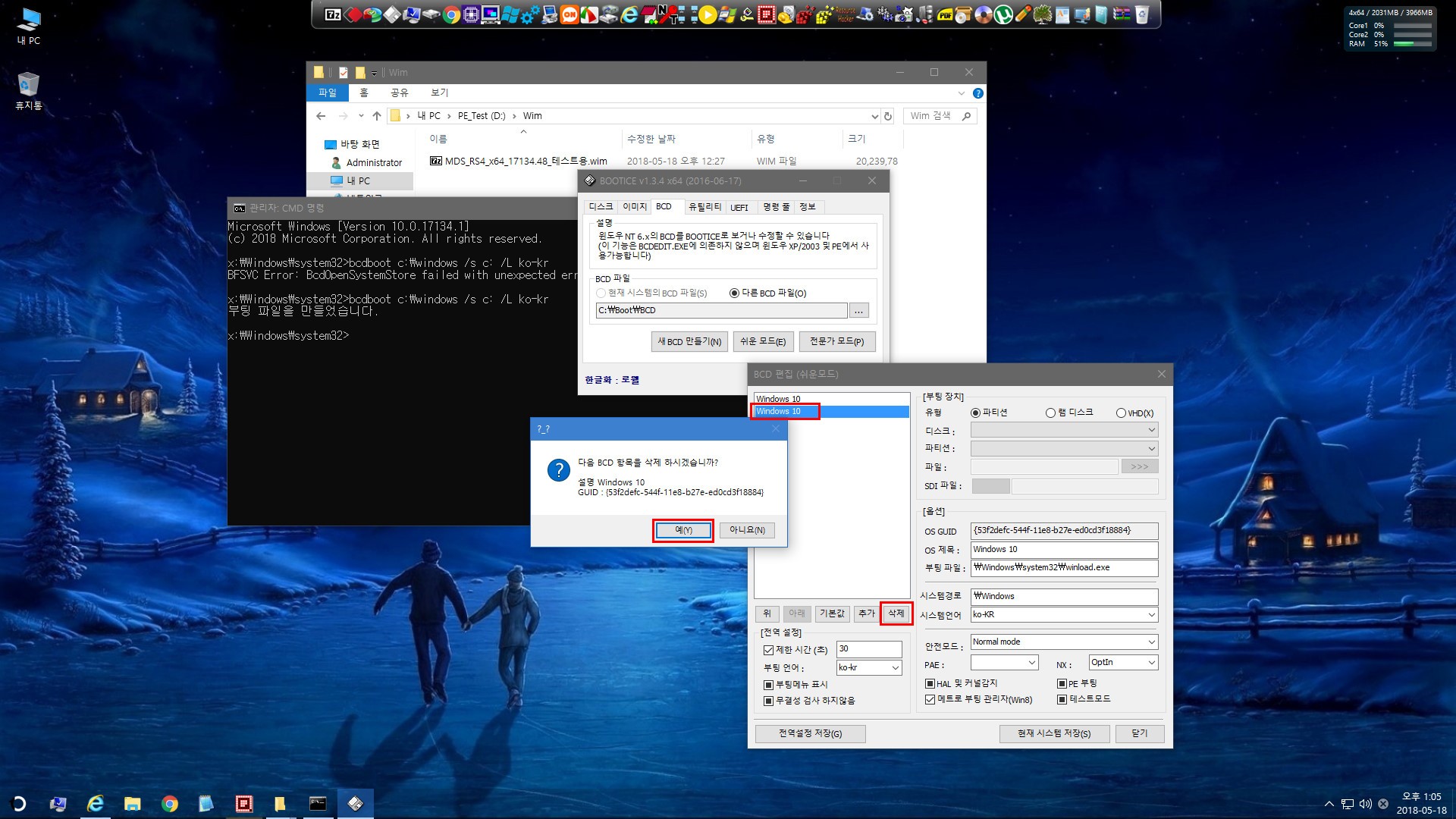Image resolution: width=1456 pixels, height=819 pixels.
Task: Click the taskbar Start button
Action: pyautogui.click(x=18, y=804)
